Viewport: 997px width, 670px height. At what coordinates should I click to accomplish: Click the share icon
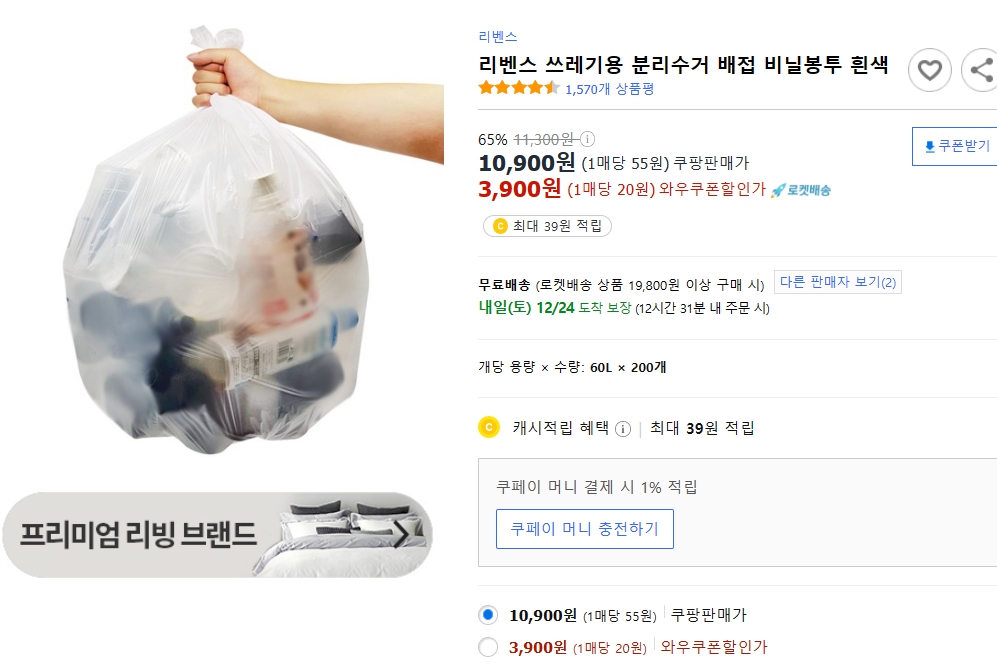(981, 70)
